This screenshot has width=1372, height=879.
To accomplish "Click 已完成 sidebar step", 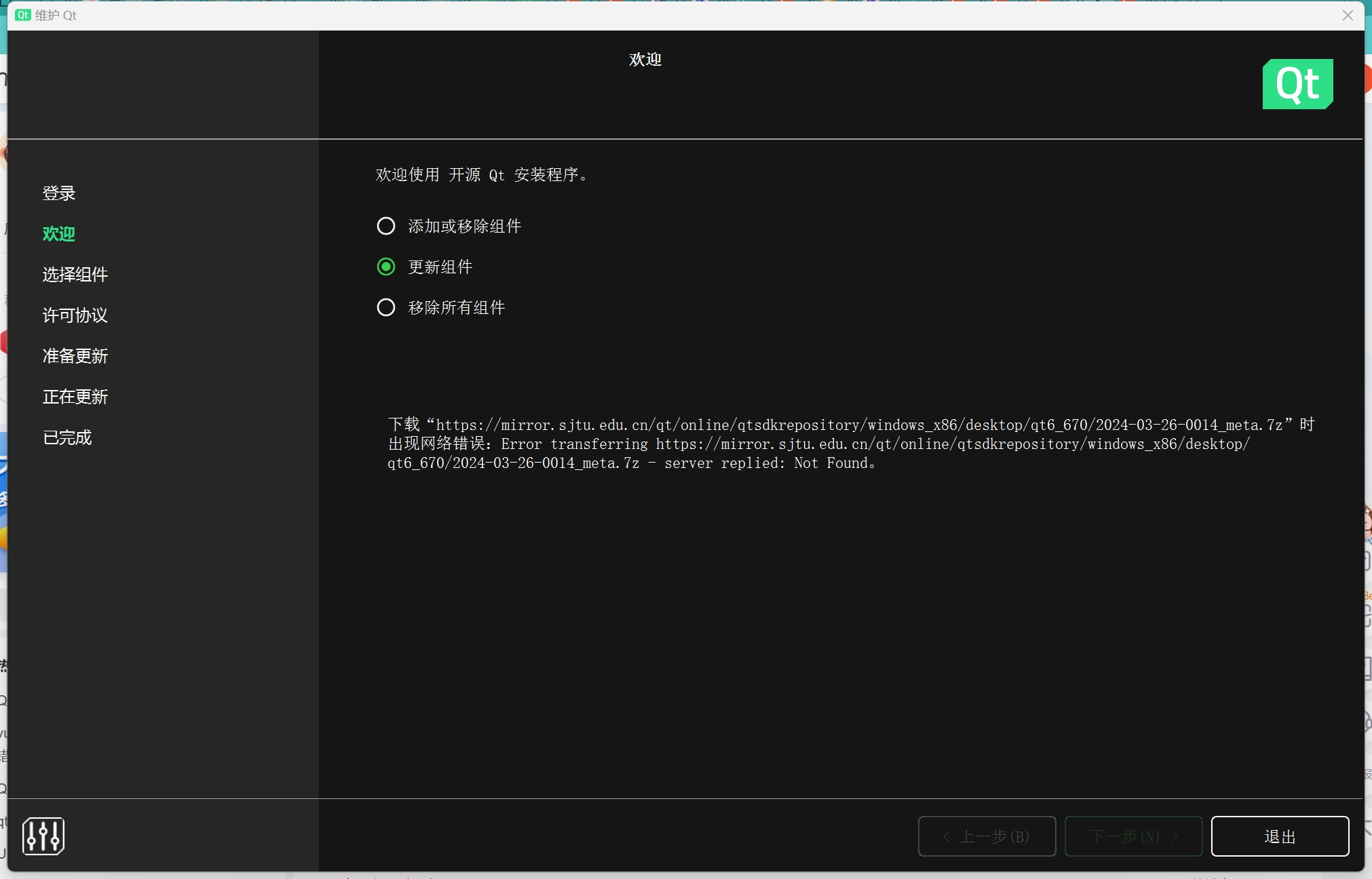I will [67, 437].
